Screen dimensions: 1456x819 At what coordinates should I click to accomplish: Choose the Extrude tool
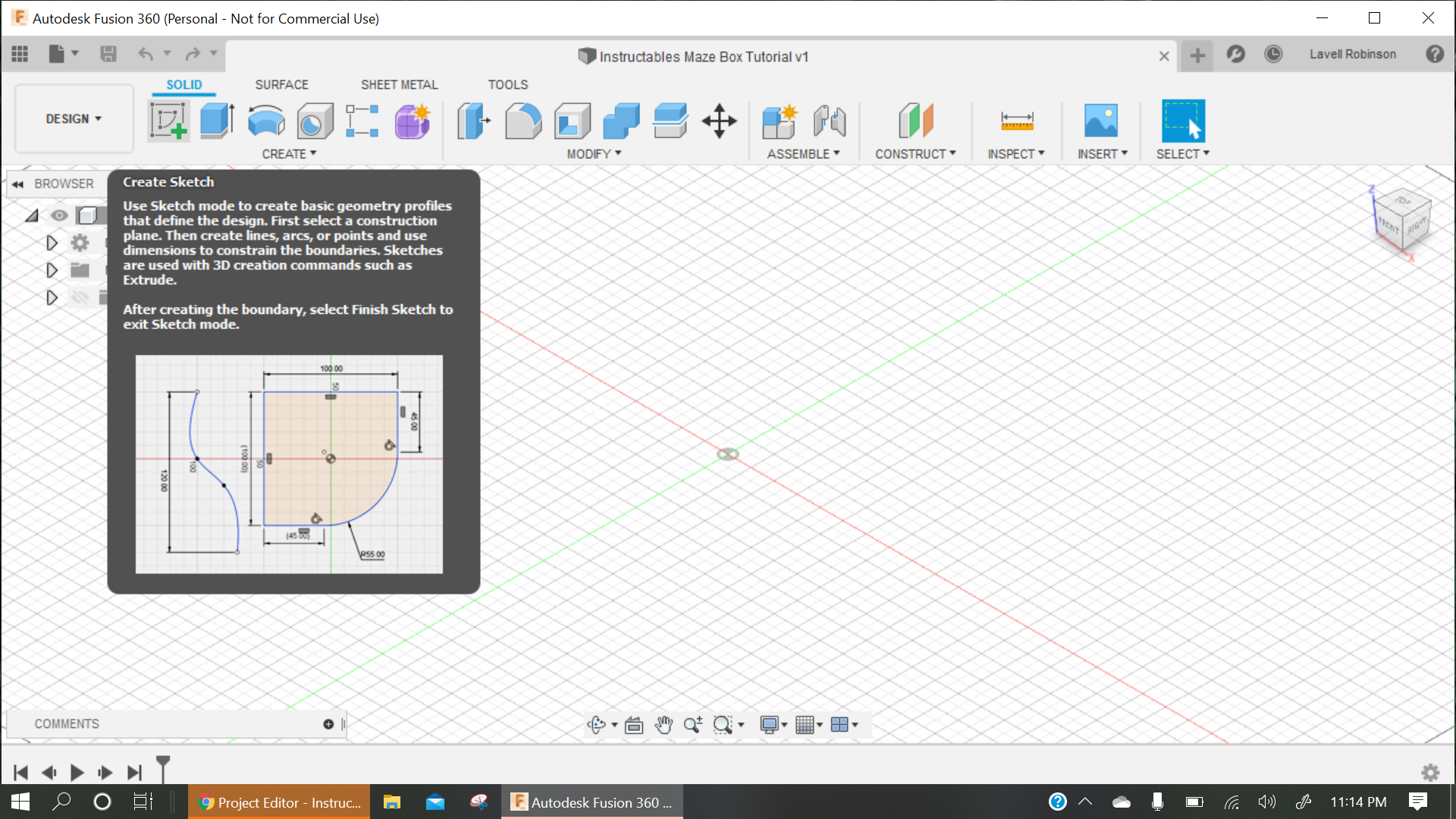pyautogui.click(x=217, y=121)
